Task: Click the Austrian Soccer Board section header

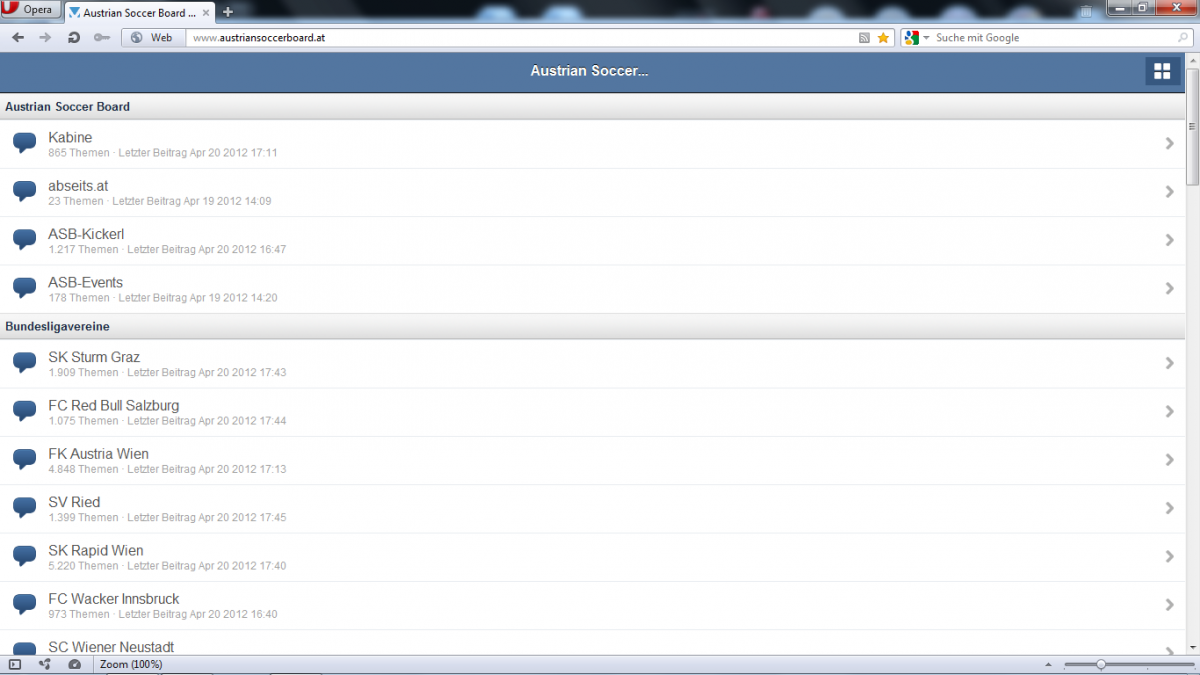Action: click(x=592, y=106)
